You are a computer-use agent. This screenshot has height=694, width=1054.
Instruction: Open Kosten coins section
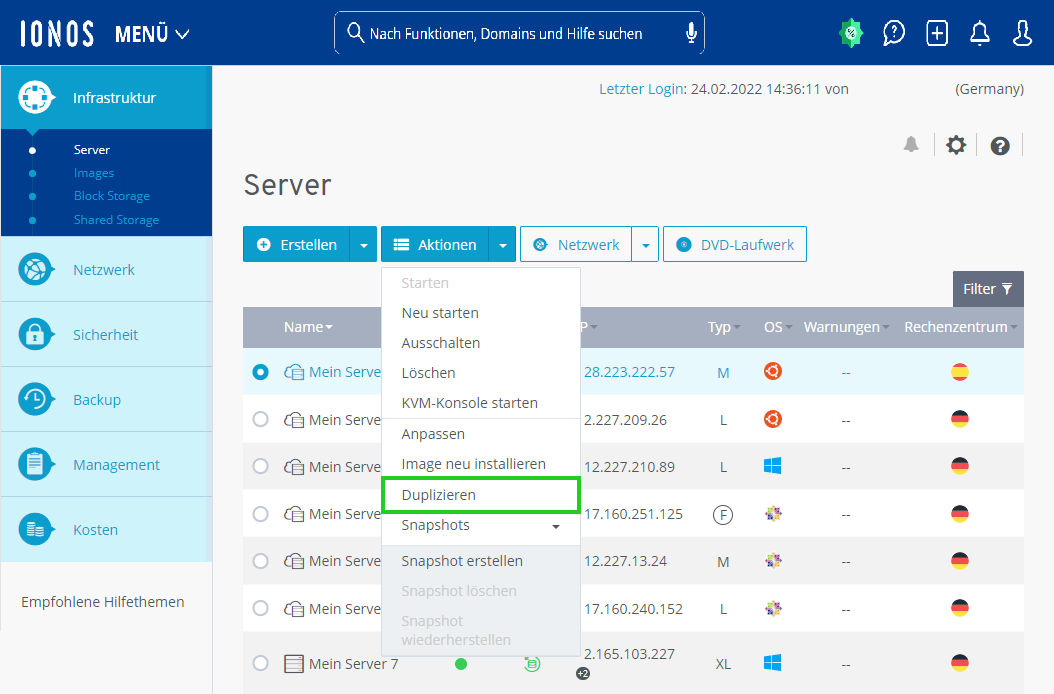(x=106, y=529)
